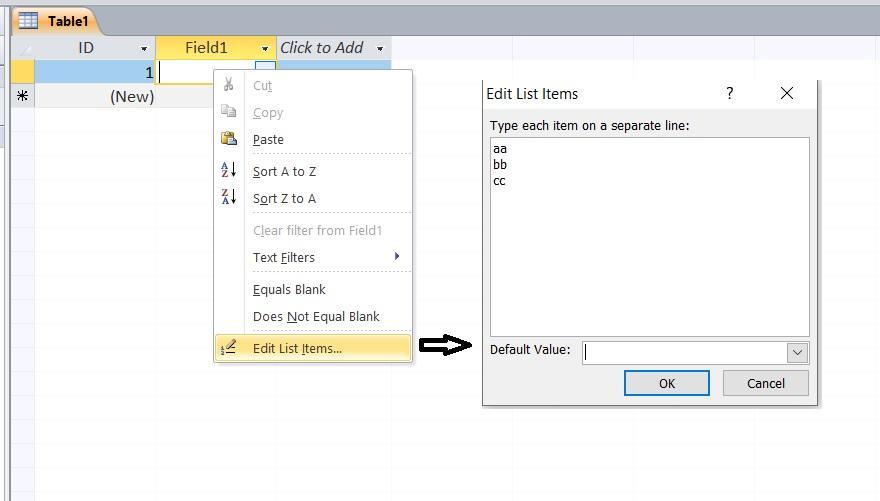Click in the list items text area
880x501 pixels.
(x=649, y=250)
